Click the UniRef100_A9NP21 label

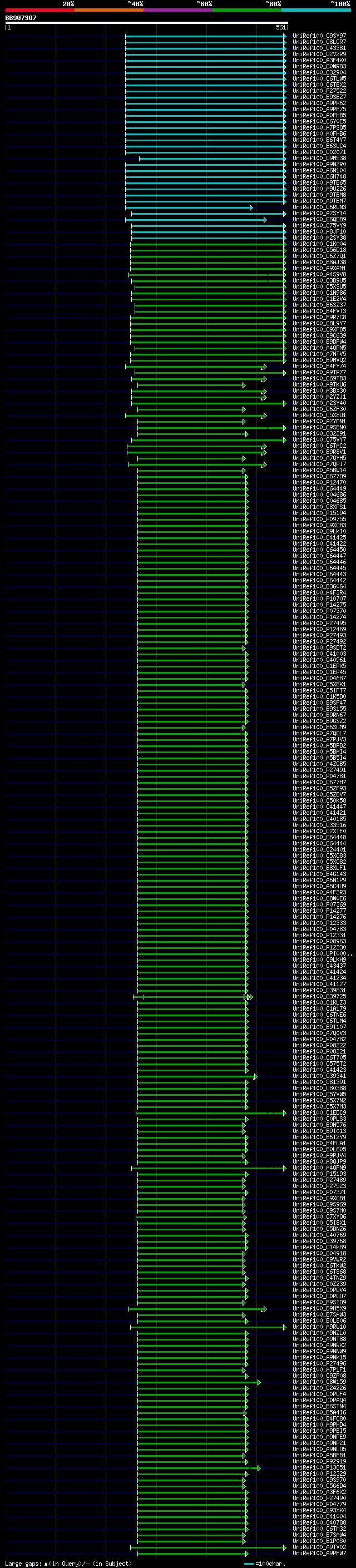[319, 1443]
